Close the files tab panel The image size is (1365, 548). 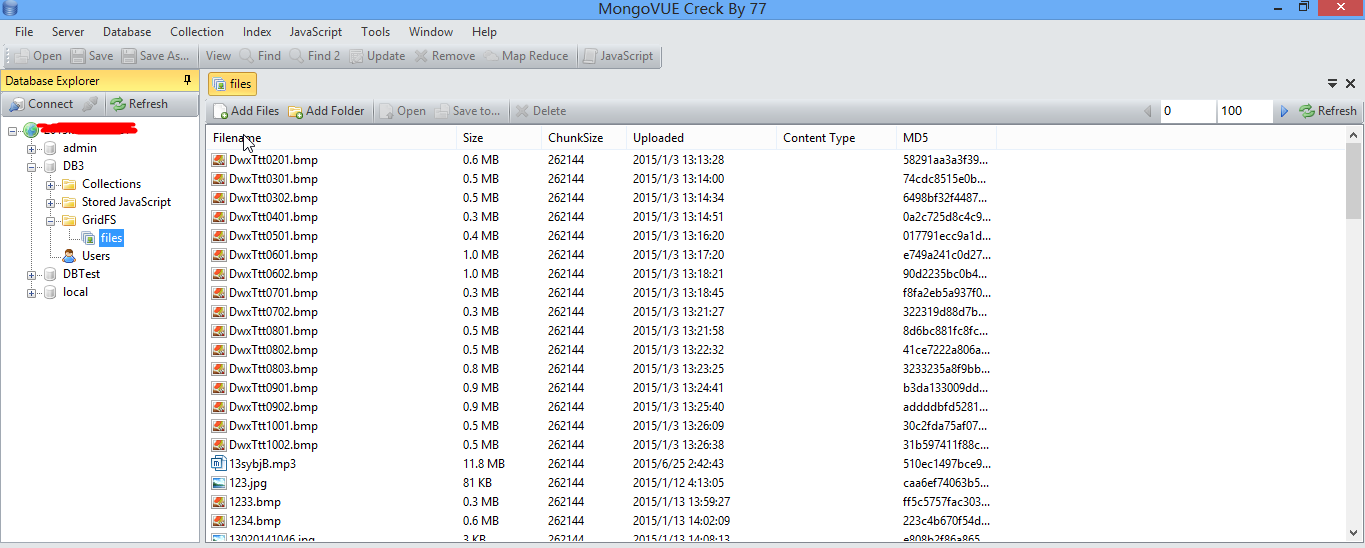(1349, 84)
